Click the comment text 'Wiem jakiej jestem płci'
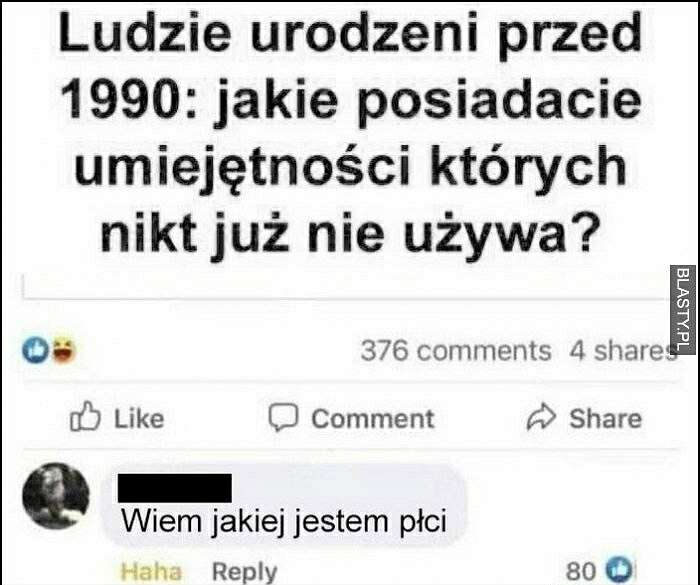The height and width of the screenshot is (585, 700). point(284,522)
